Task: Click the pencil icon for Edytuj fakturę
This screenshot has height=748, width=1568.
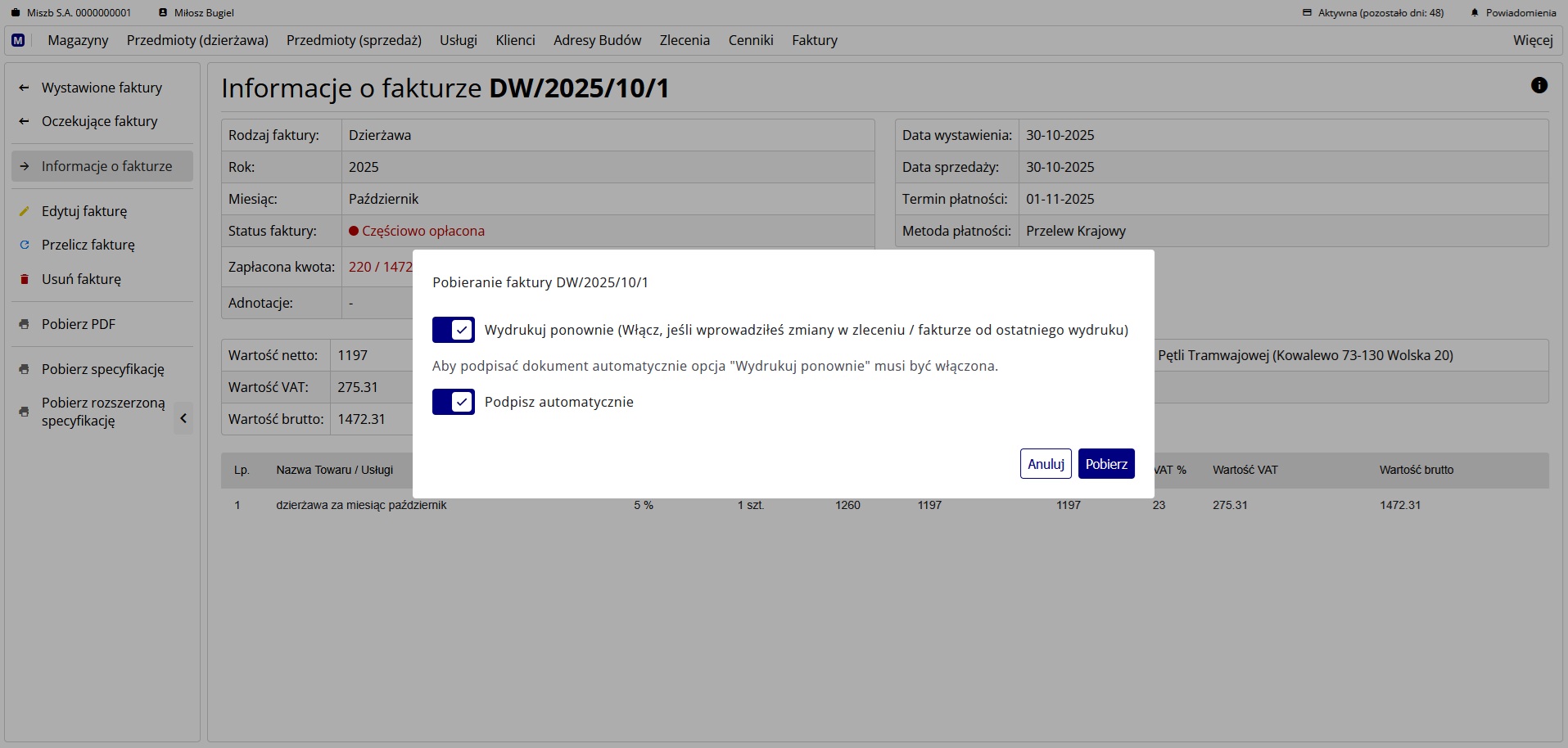Action: pyautogui.click(x=25, y=211)
